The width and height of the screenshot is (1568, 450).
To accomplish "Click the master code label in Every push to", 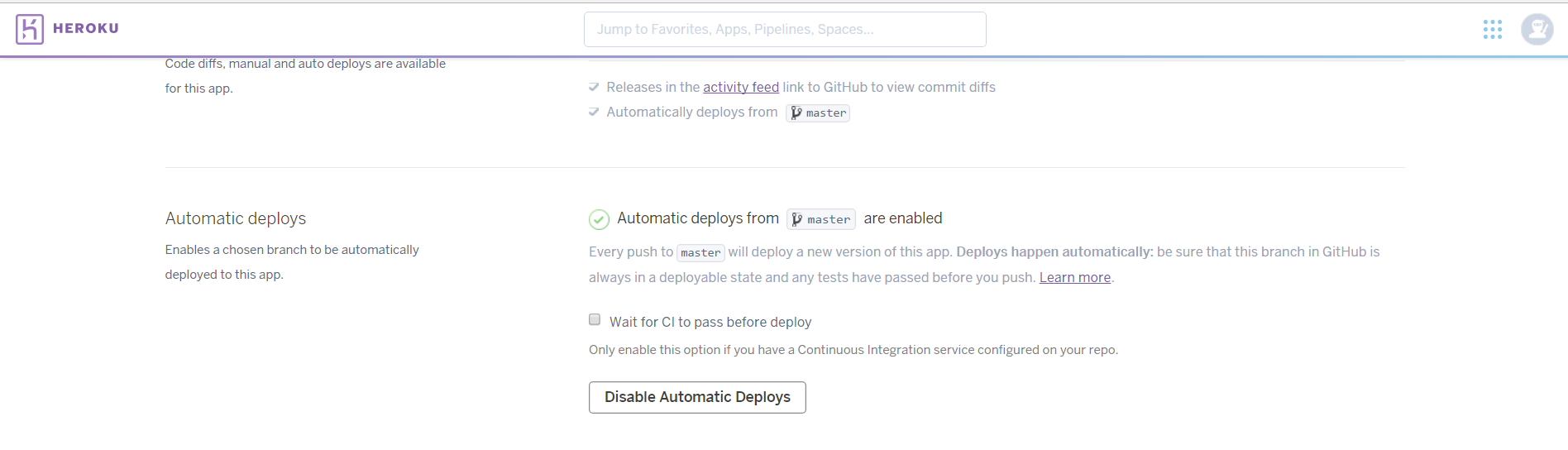I will click(x=700, y=252).
